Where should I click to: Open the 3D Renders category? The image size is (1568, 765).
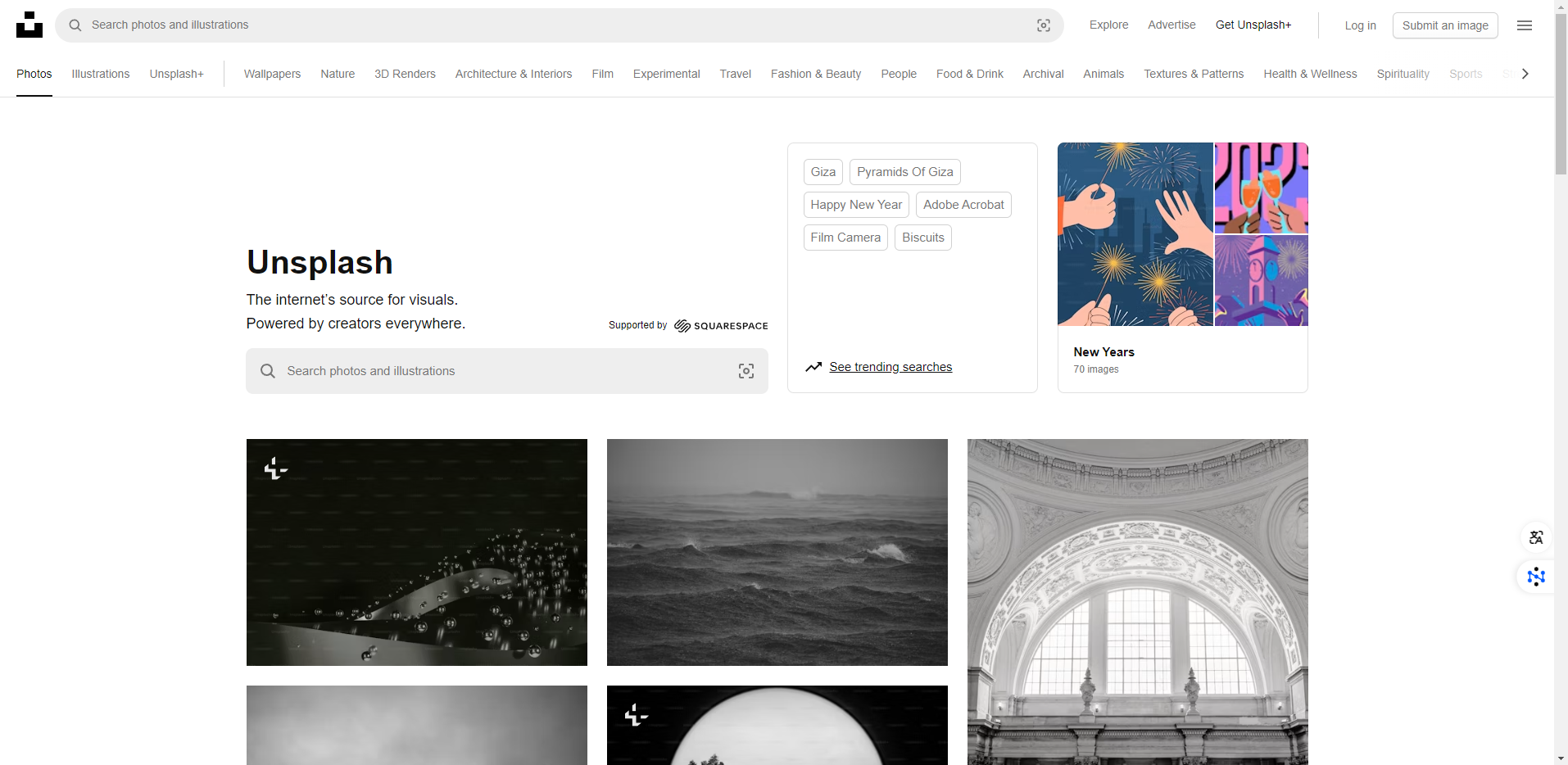405,74
